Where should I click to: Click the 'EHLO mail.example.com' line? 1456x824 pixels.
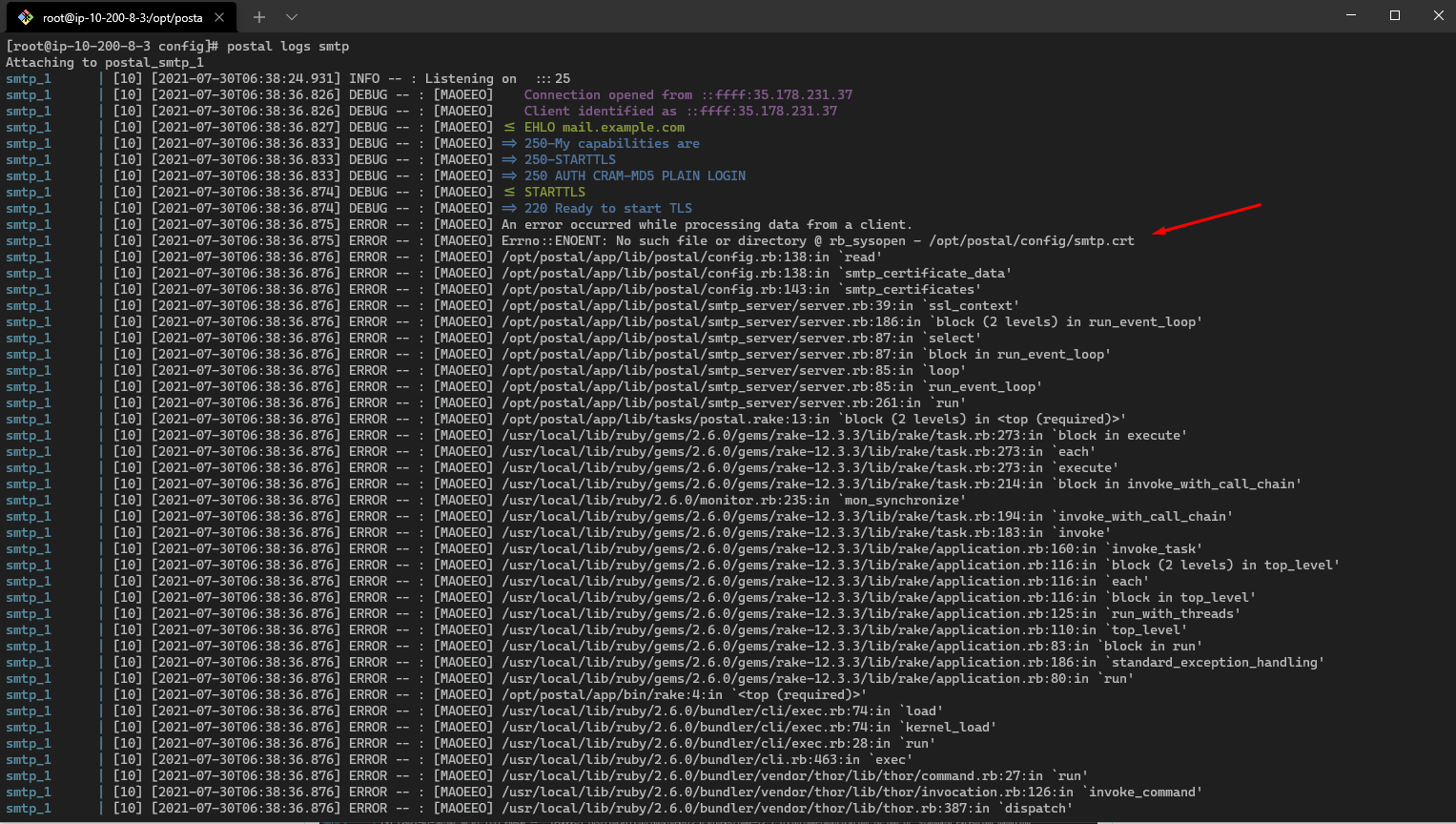coord(605,127)
